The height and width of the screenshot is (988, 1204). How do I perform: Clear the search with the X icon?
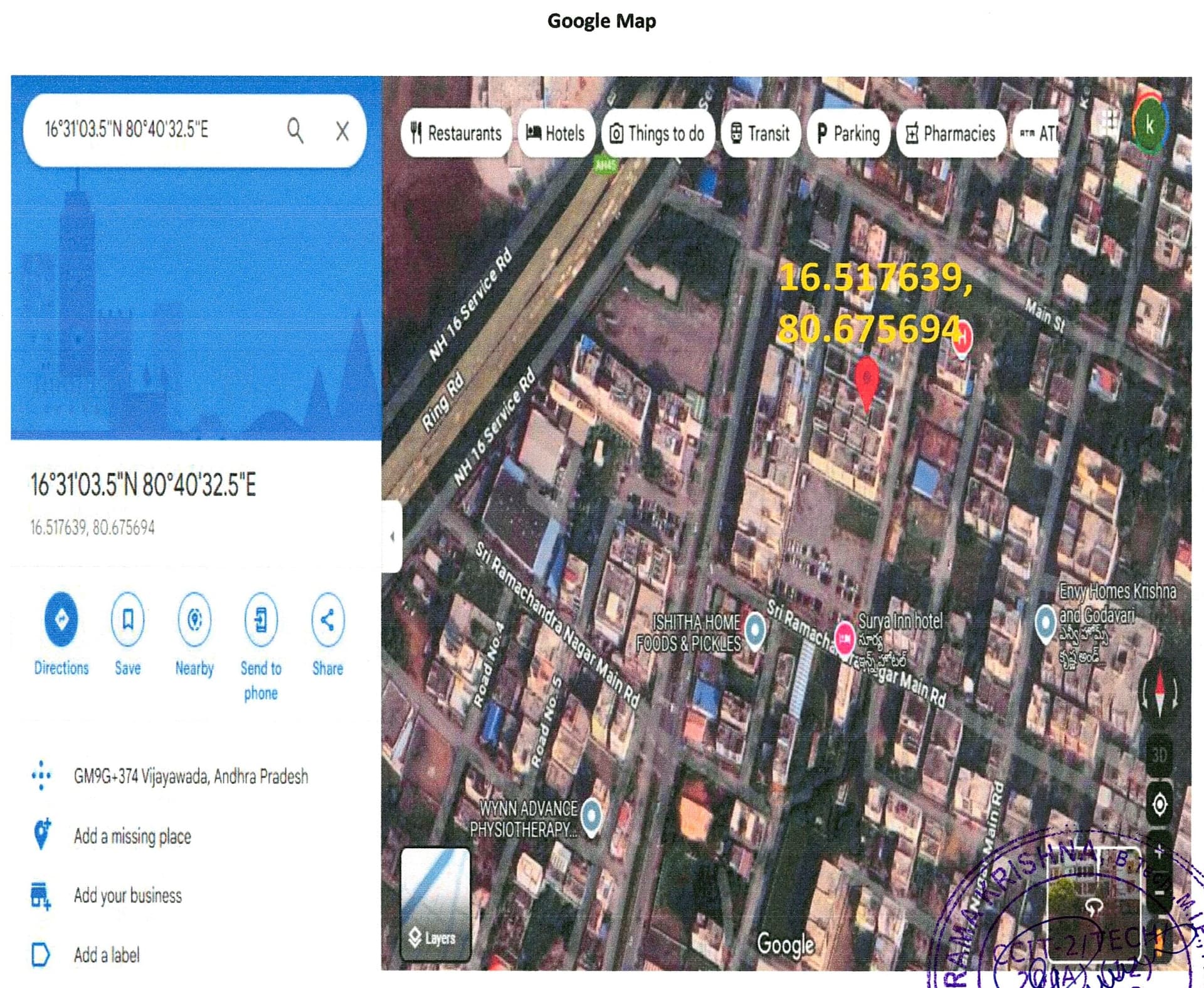[342, 131]
